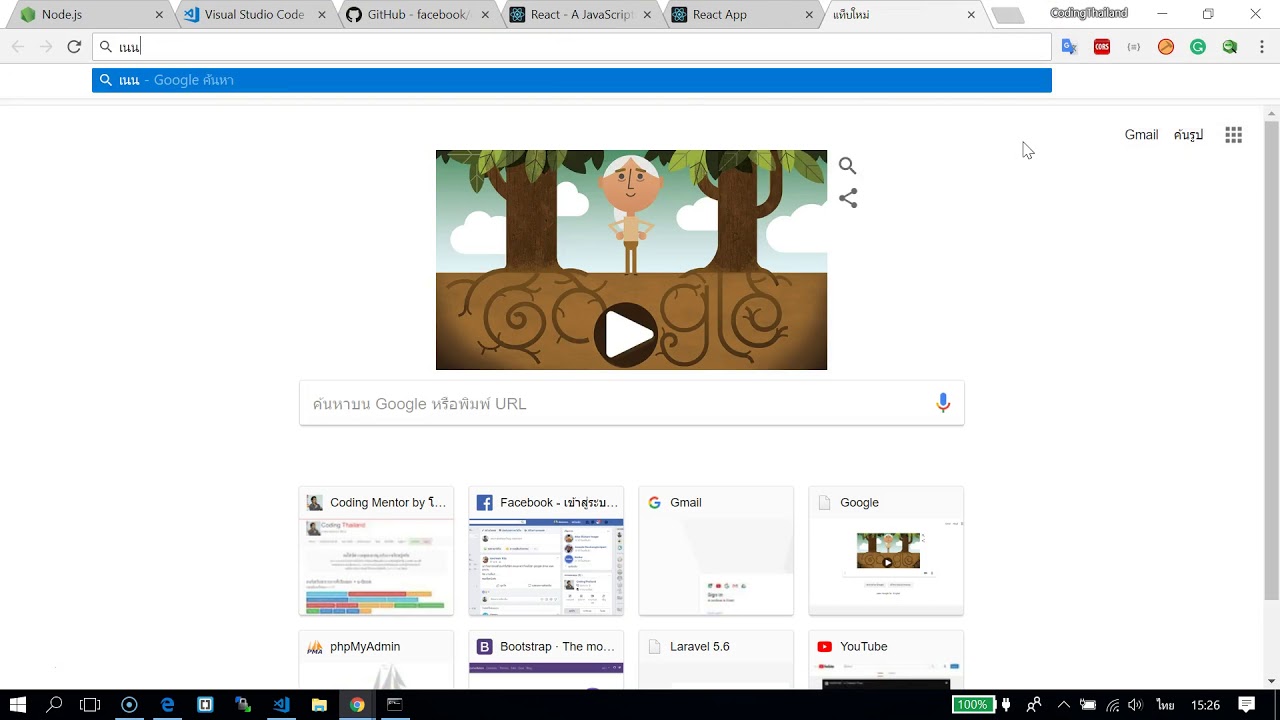Open the YouTube shortcut tile

[x=886, y=660]
